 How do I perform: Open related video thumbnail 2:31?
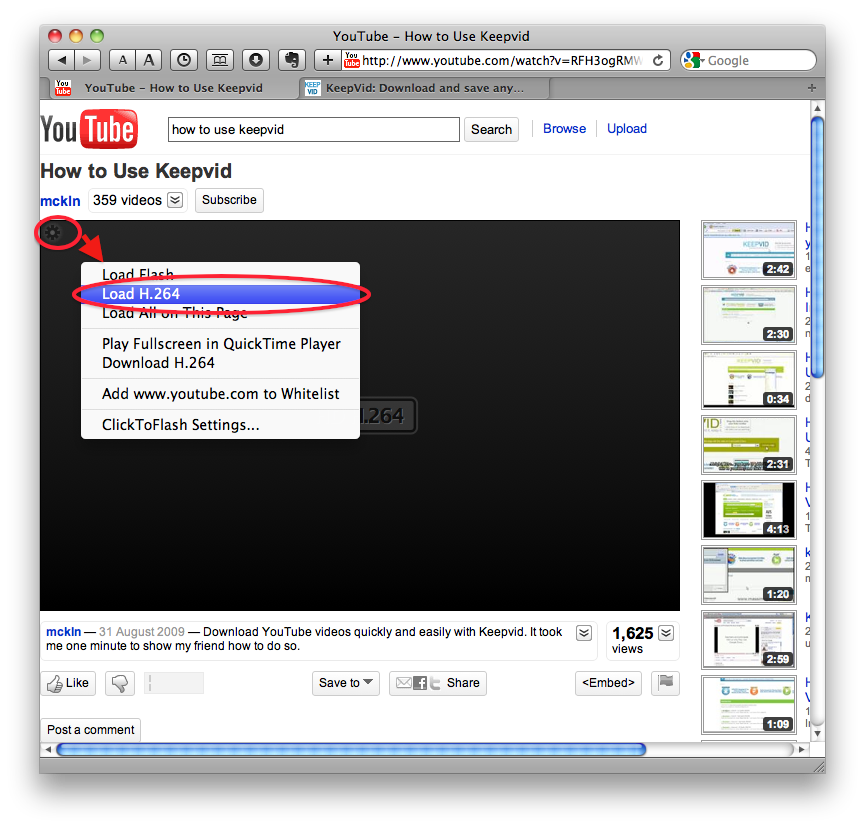point(749,445)
